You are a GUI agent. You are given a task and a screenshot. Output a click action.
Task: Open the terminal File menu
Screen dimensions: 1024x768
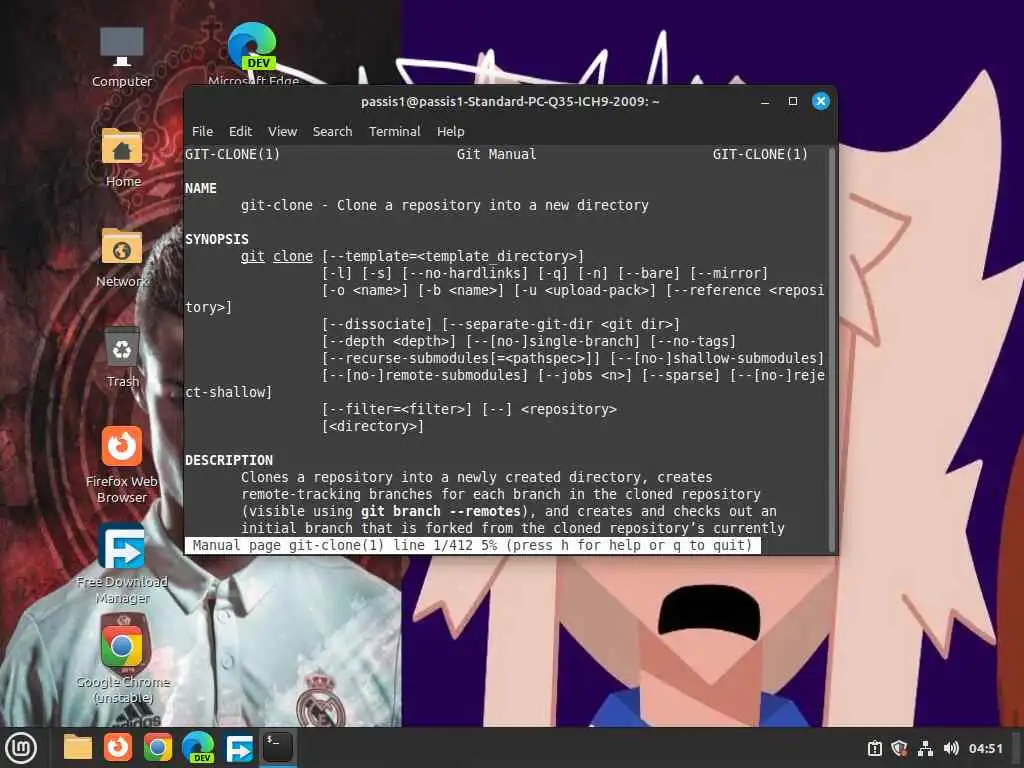coord(202,131)
